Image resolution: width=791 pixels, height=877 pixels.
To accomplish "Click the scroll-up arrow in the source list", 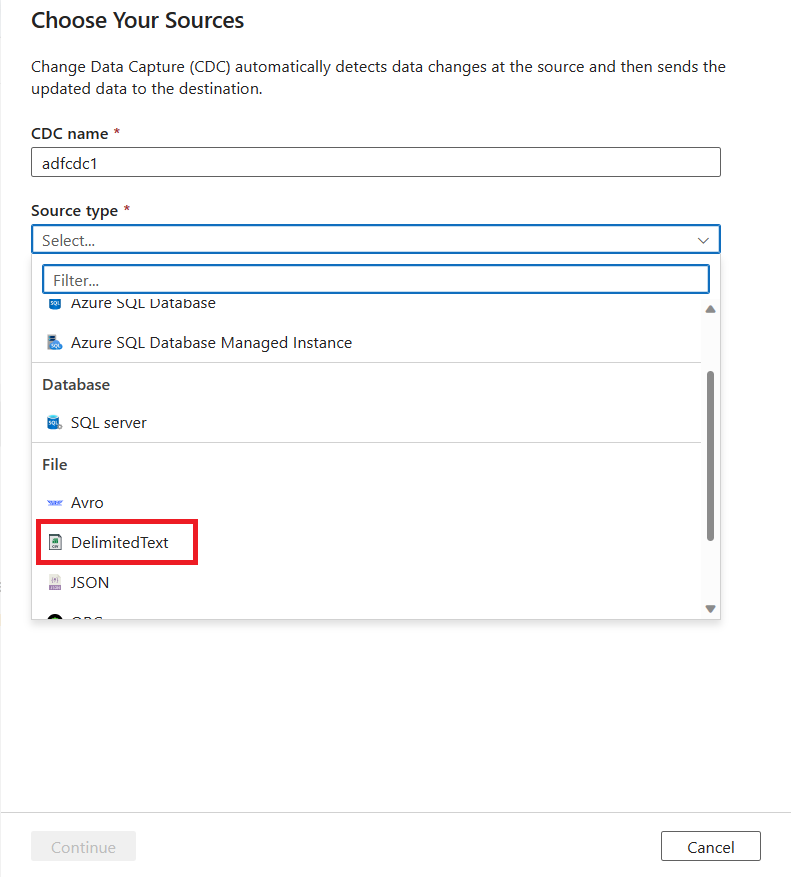I will coord(710,309).
